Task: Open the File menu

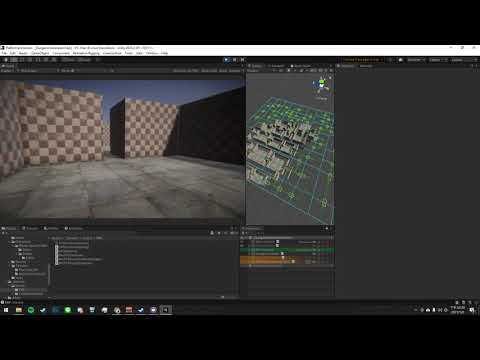Action: point(4,53)
